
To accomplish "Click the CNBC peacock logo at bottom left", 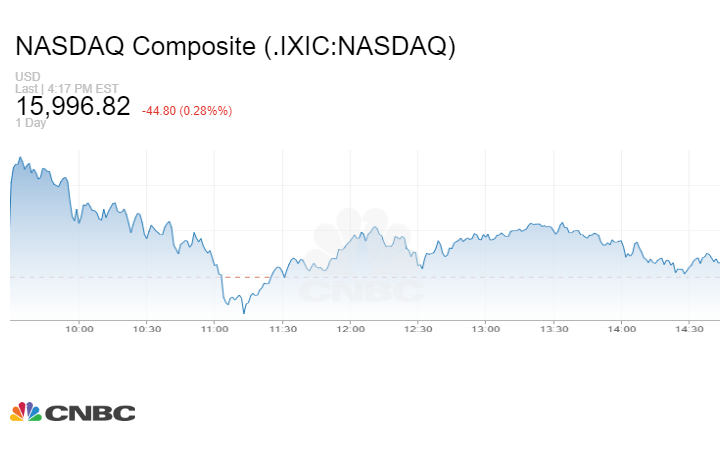I will coord(72,412).
